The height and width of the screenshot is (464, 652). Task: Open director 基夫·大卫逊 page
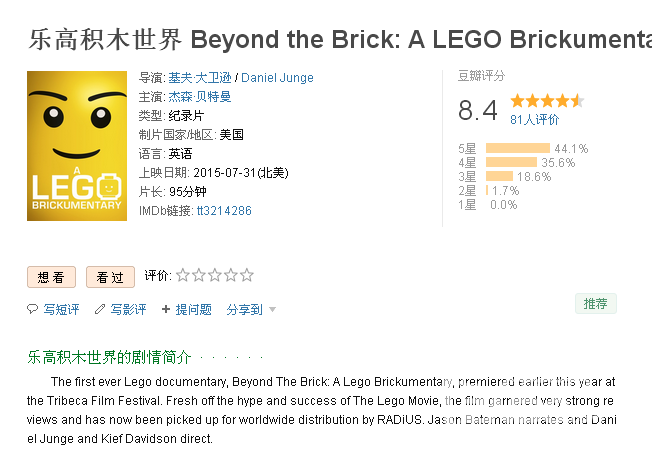point(200,78)
